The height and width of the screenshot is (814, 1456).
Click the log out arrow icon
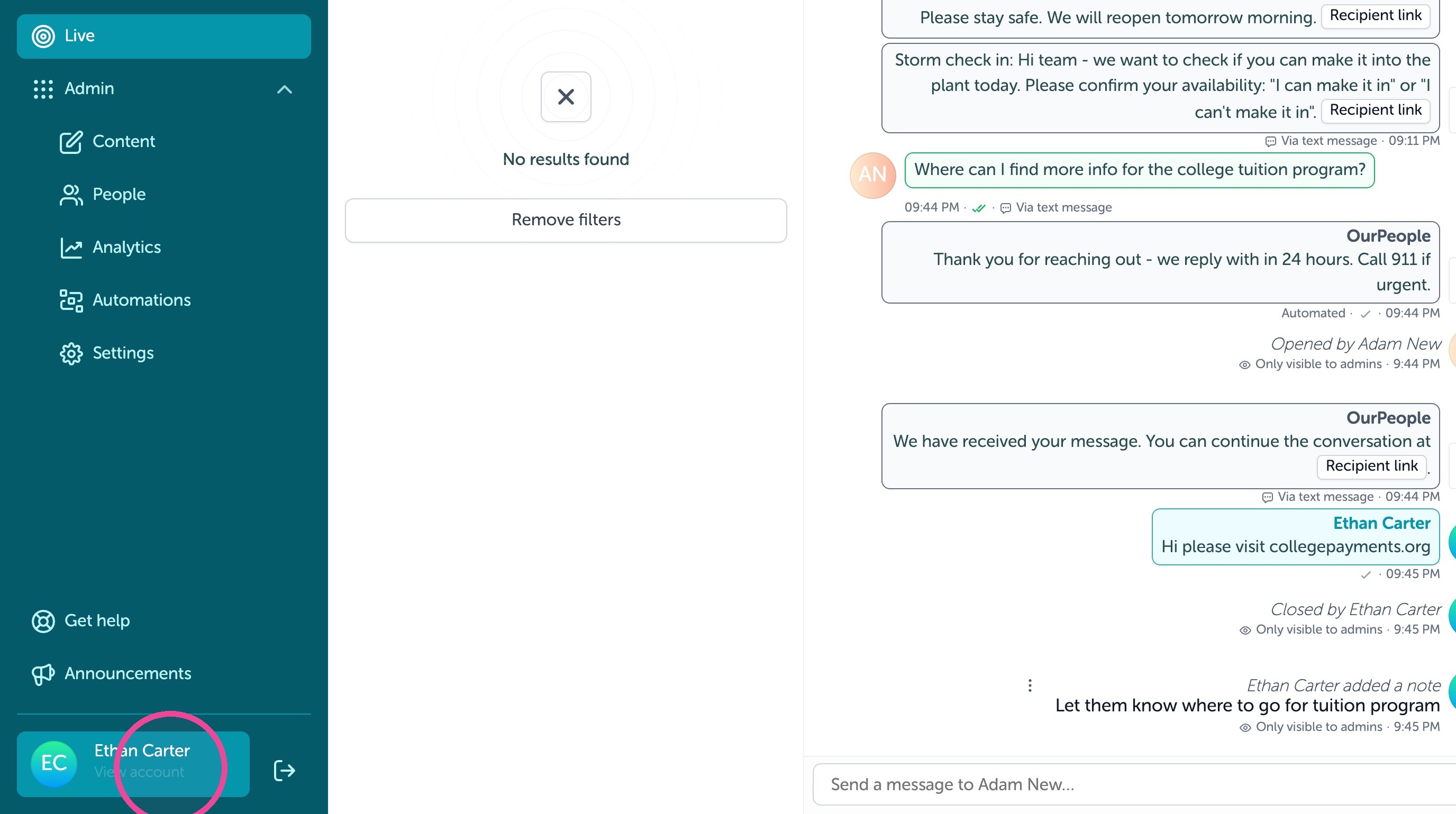coord(284,770)
